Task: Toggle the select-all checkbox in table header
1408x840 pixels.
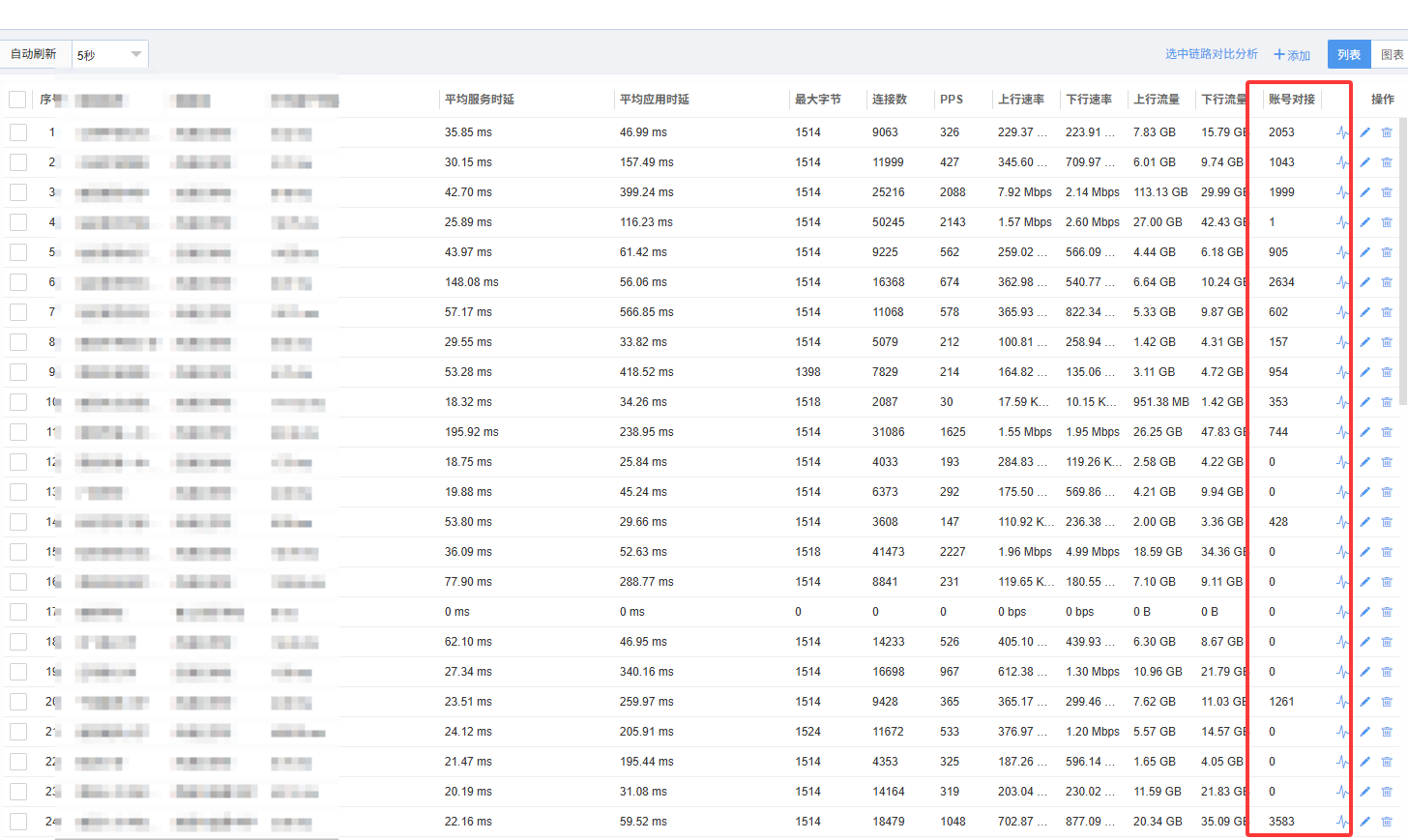Action: 17,100
